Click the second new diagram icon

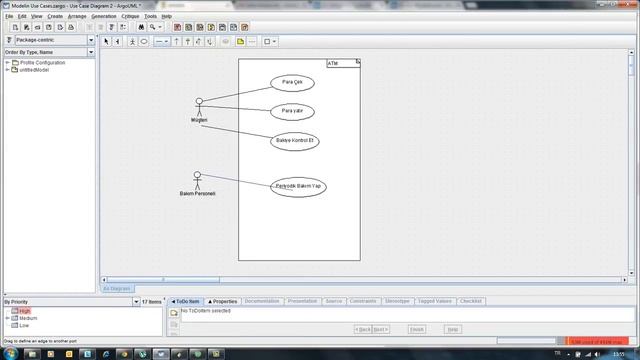click(189, 27)
